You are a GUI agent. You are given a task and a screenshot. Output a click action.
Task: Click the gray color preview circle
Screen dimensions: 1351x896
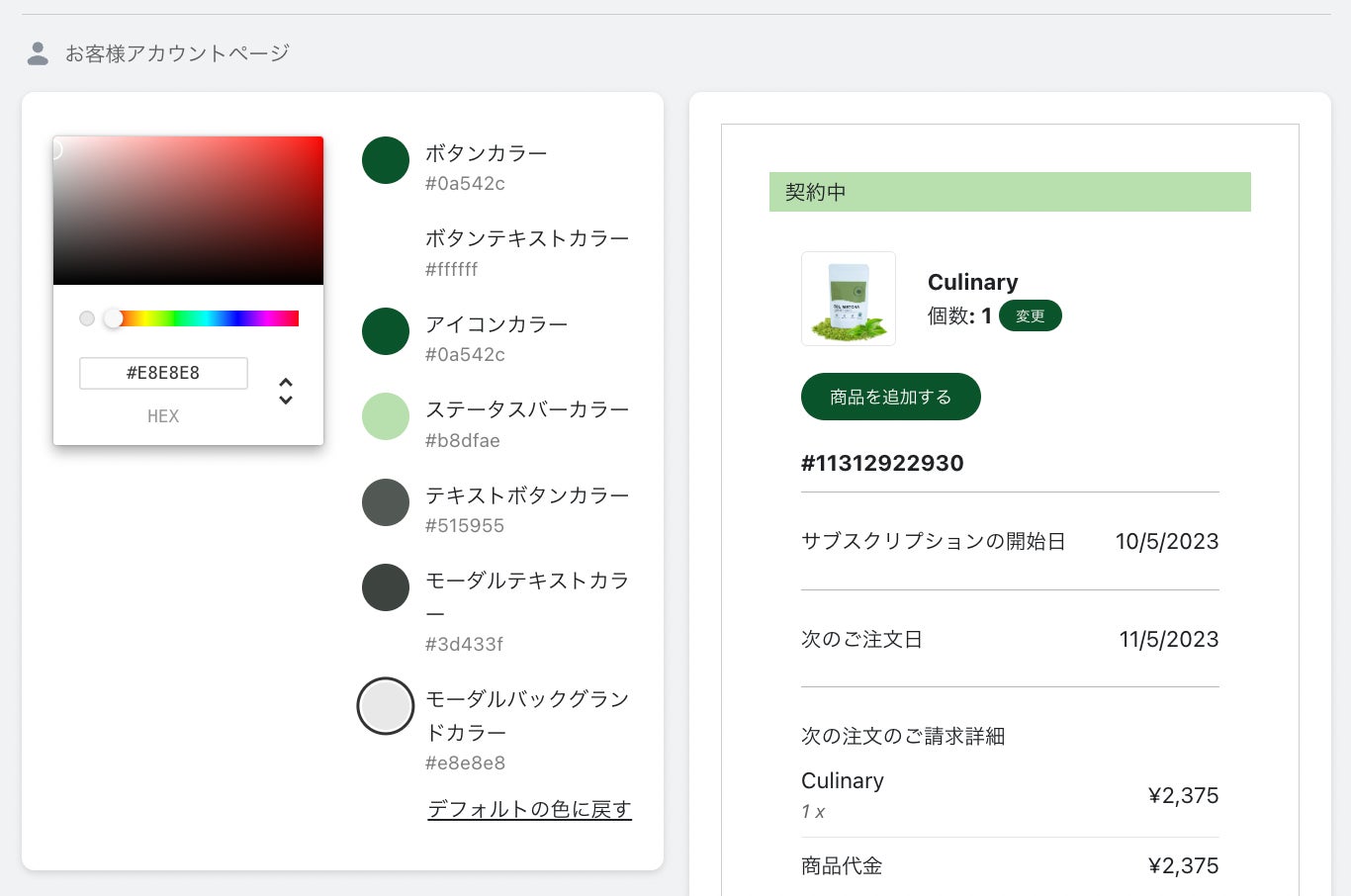[x=87, y=318]
